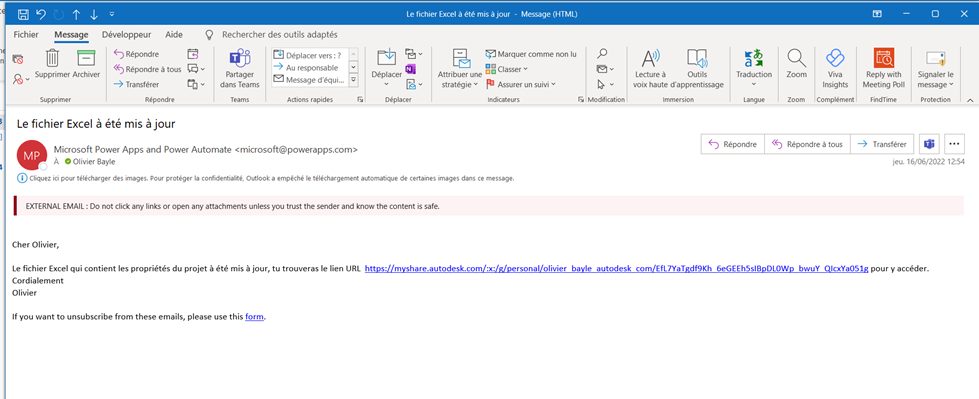Choose the 'Message d'équi...' quick action
The width and height of the screenshot is (979, 399).
[x=309, y=79]
